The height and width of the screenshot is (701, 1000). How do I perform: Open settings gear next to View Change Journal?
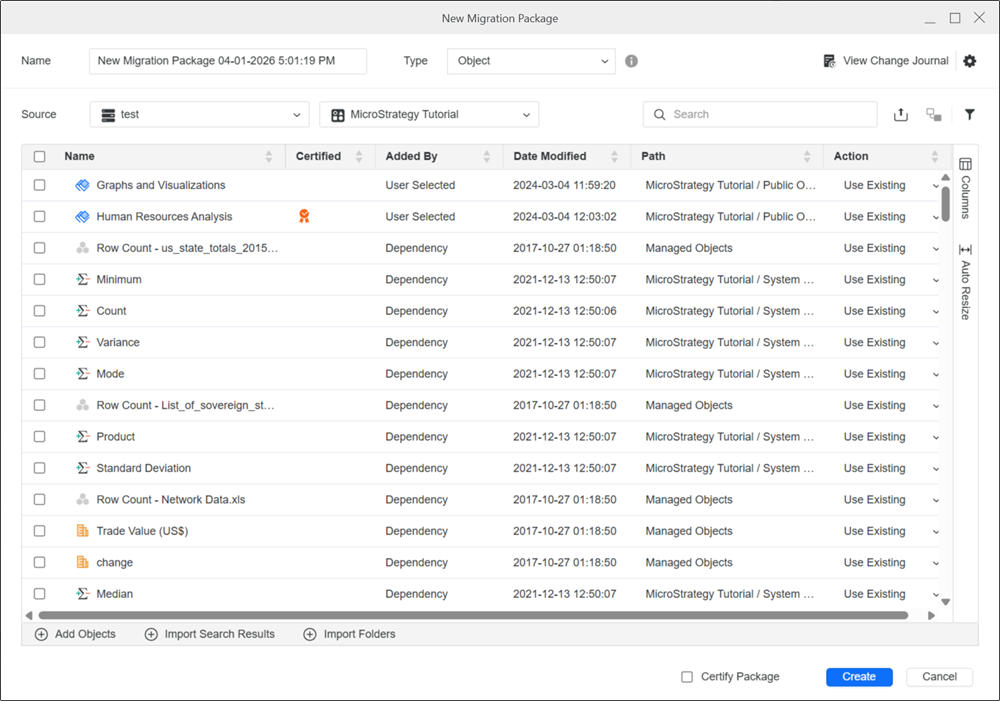pos(969,61)
